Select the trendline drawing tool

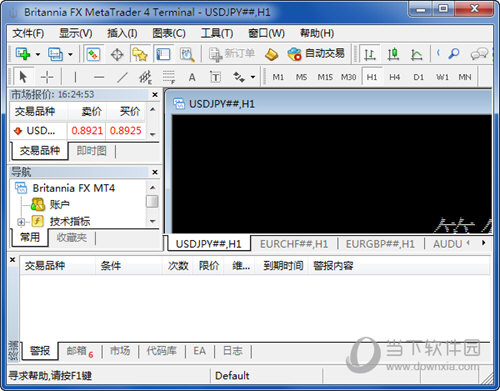tap(122, 77)
